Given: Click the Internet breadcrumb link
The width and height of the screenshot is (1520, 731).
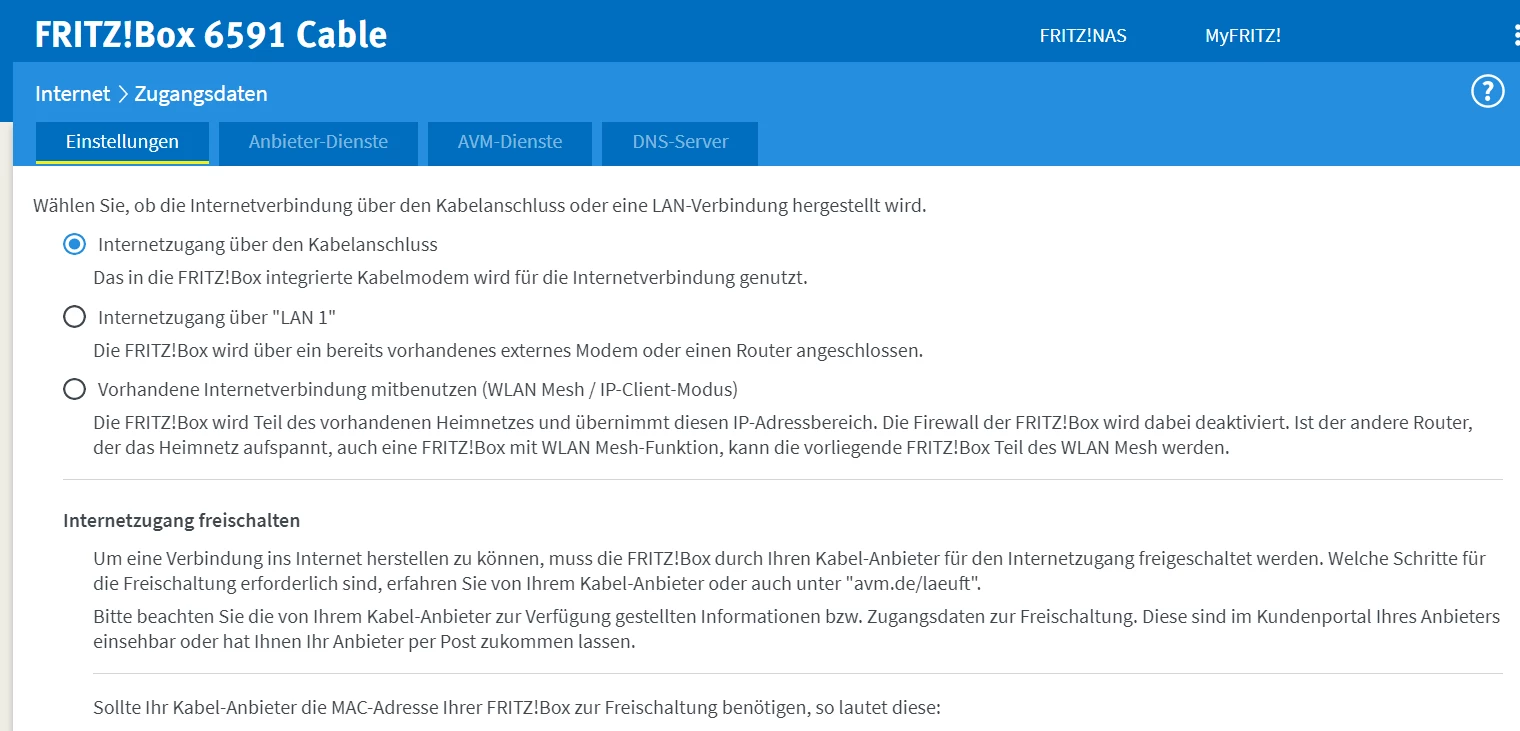Looking at the screenshot, I should click(x=72, y=94).
